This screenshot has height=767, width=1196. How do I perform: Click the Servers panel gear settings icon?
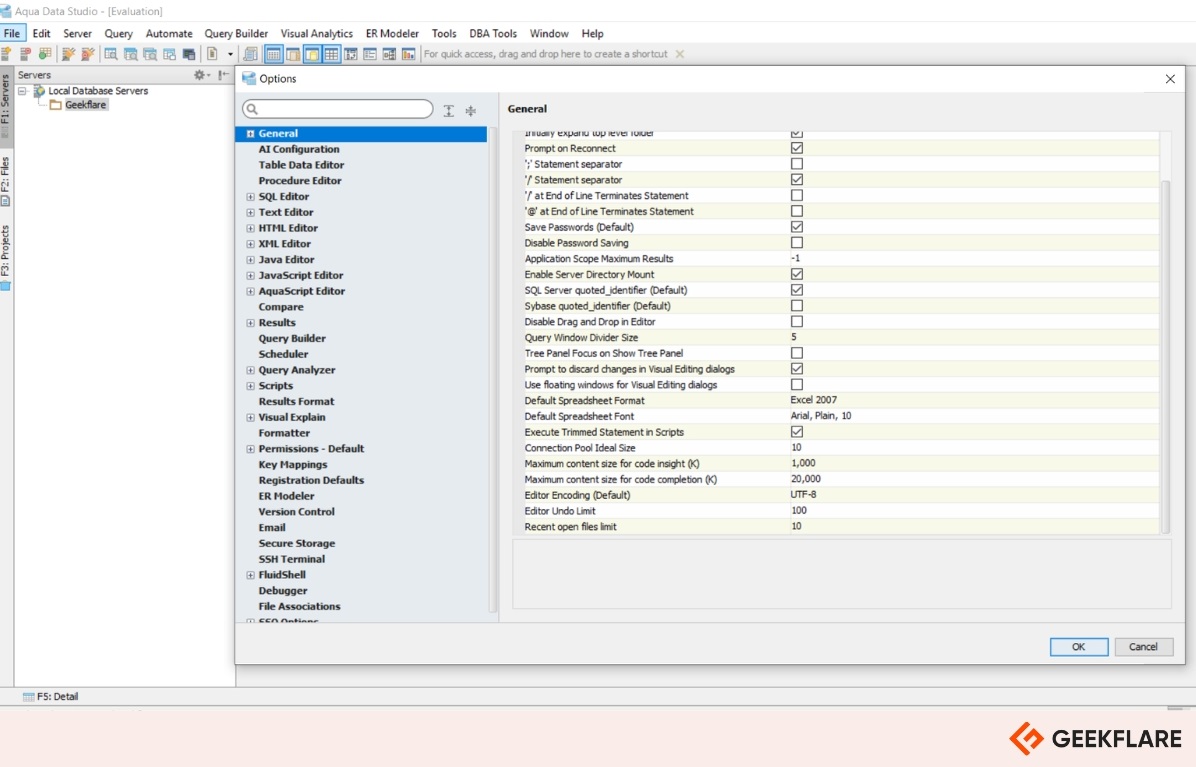pyautogui.click(x=200, y=75)
